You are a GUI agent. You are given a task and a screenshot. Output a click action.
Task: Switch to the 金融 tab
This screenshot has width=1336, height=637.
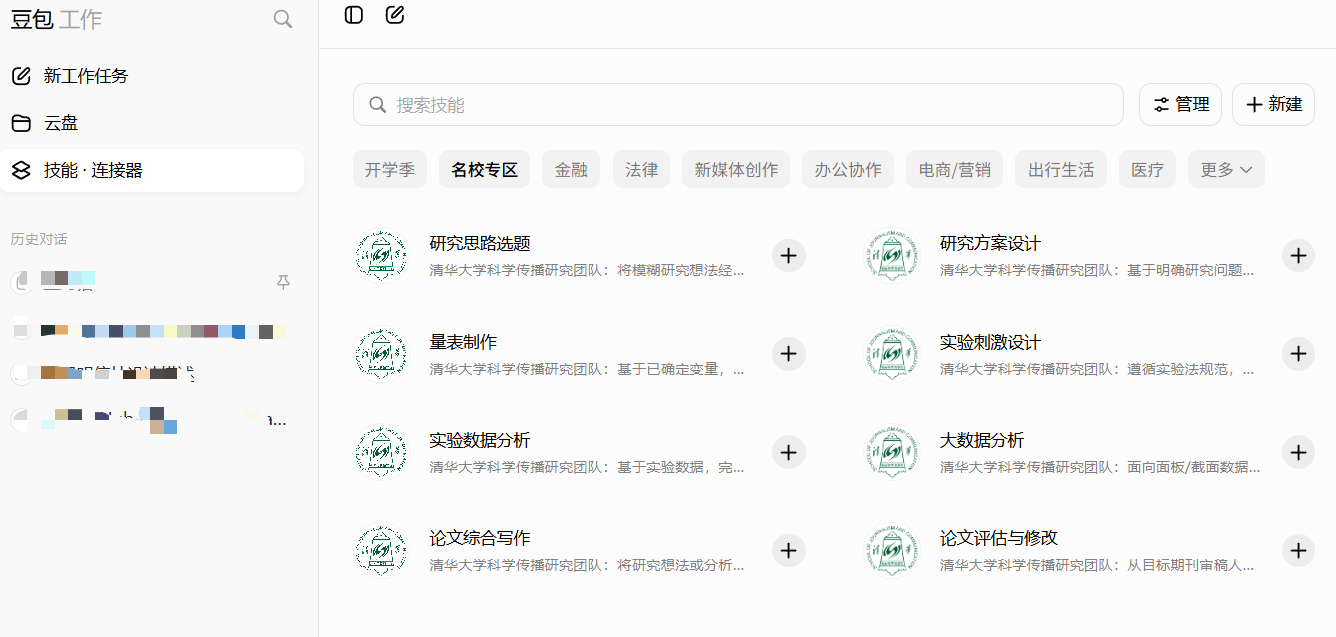click(571, 170)
